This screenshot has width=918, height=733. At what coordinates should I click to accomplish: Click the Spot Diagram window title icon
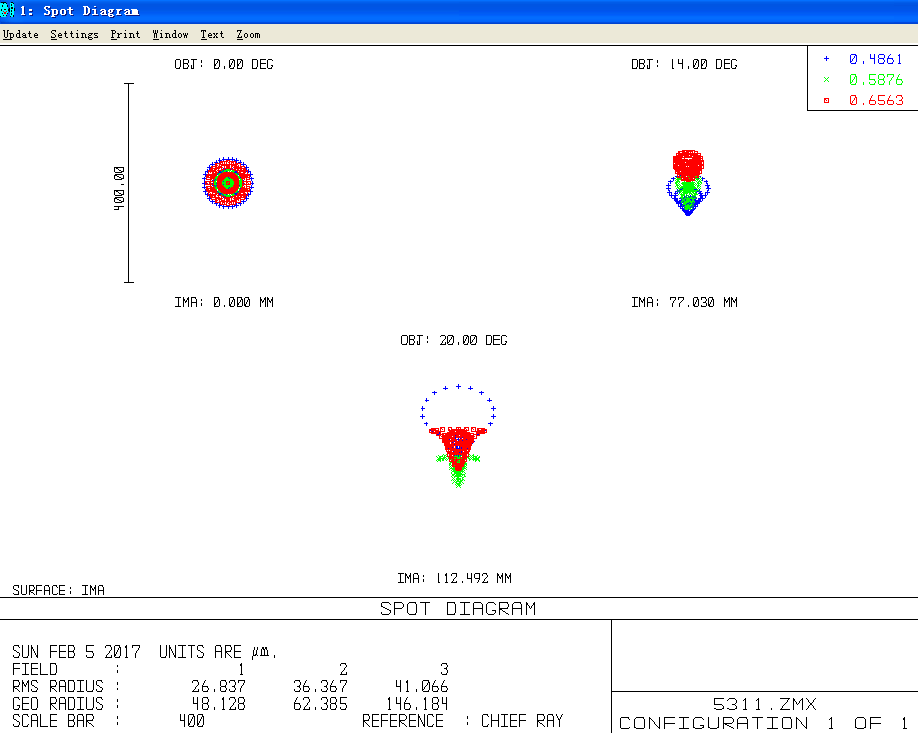[x=8, y=11]
